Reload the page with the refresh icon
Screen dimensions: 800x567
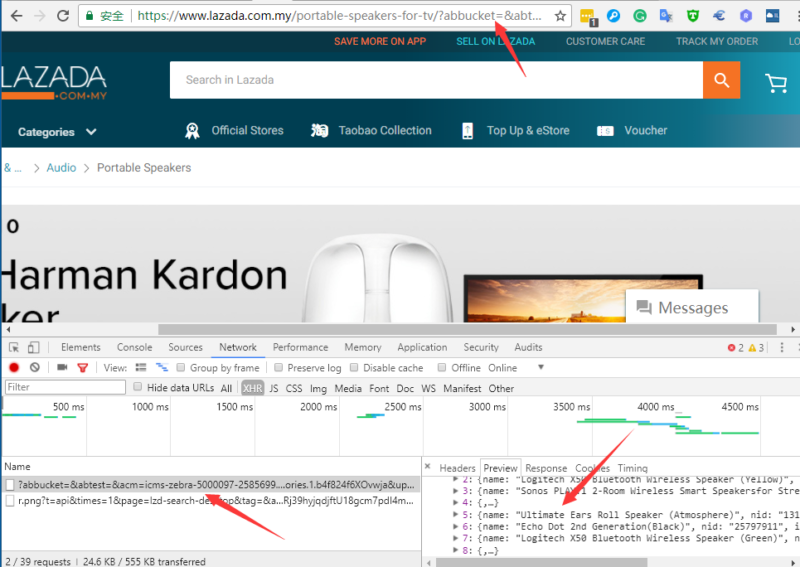(63, 16)
